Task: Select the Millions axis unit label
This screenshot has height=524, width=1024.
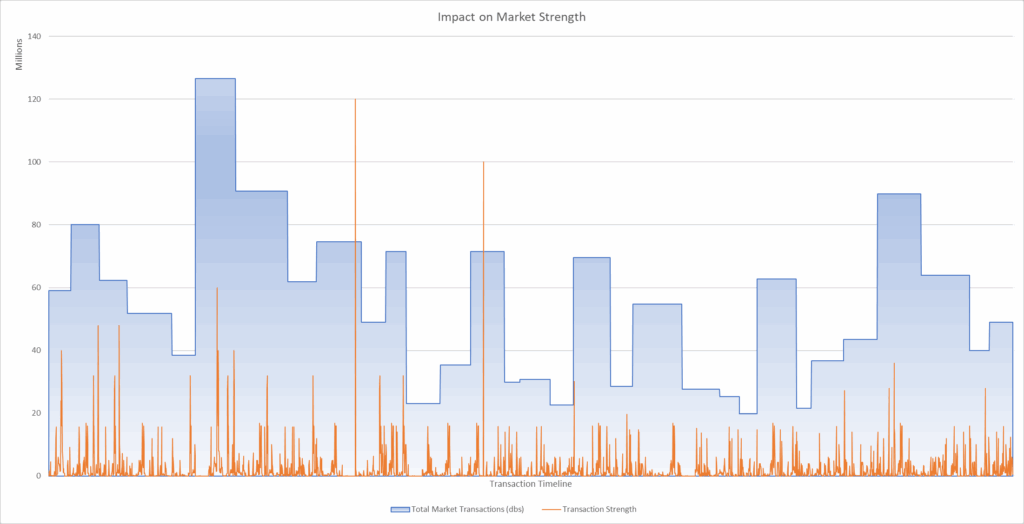Action: [18, 55]
